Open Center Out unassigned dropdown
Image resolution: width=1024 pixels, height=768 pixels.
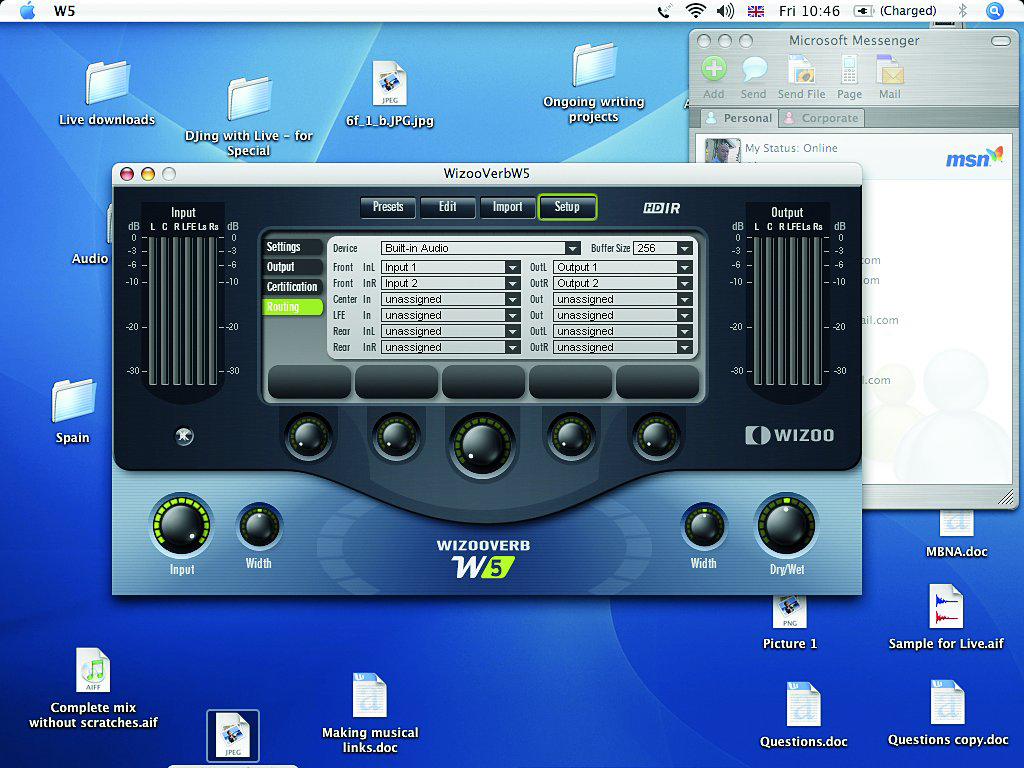coord(623,299)
